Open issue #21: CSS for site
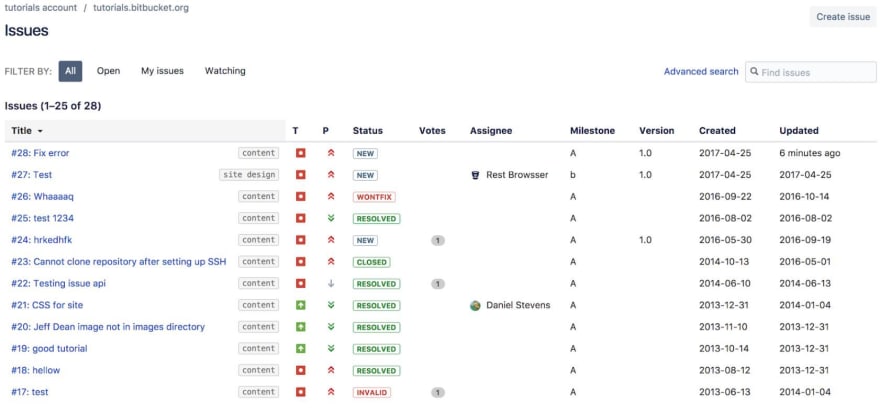This screenshot has width=880, height=412. (x=47, y=305)
